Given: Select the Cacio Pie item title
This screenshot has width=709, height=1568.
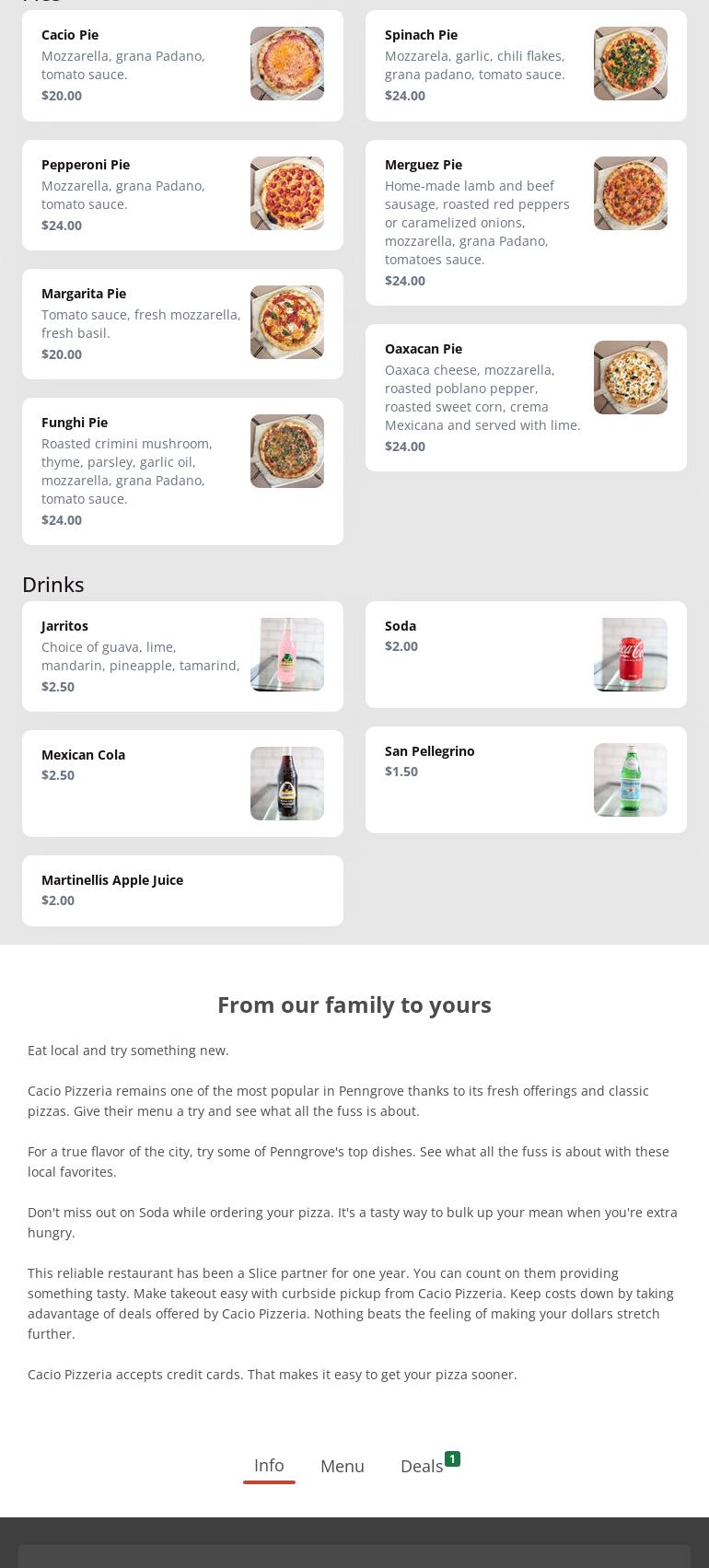Looking at the screenshot, I should pos(70,35).
